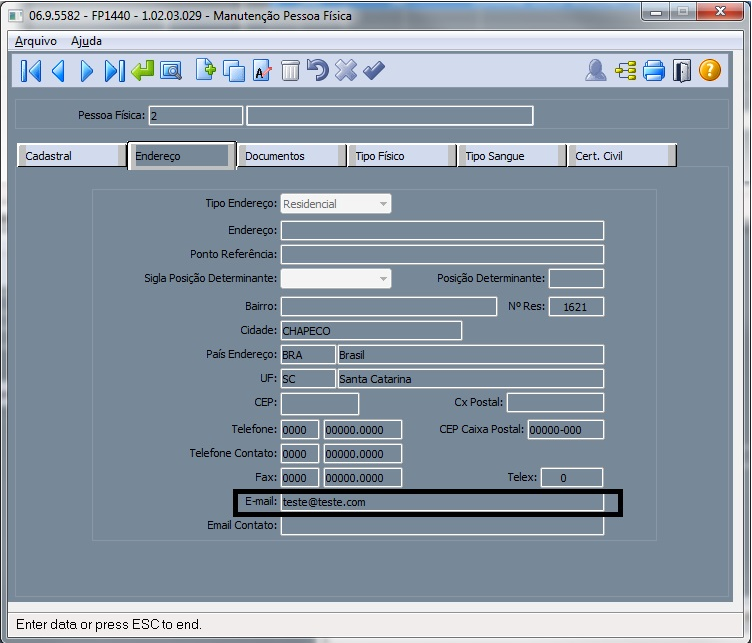Open help question mark icon
This screenshot has width=752, height=643.
(x=710, y=70)
